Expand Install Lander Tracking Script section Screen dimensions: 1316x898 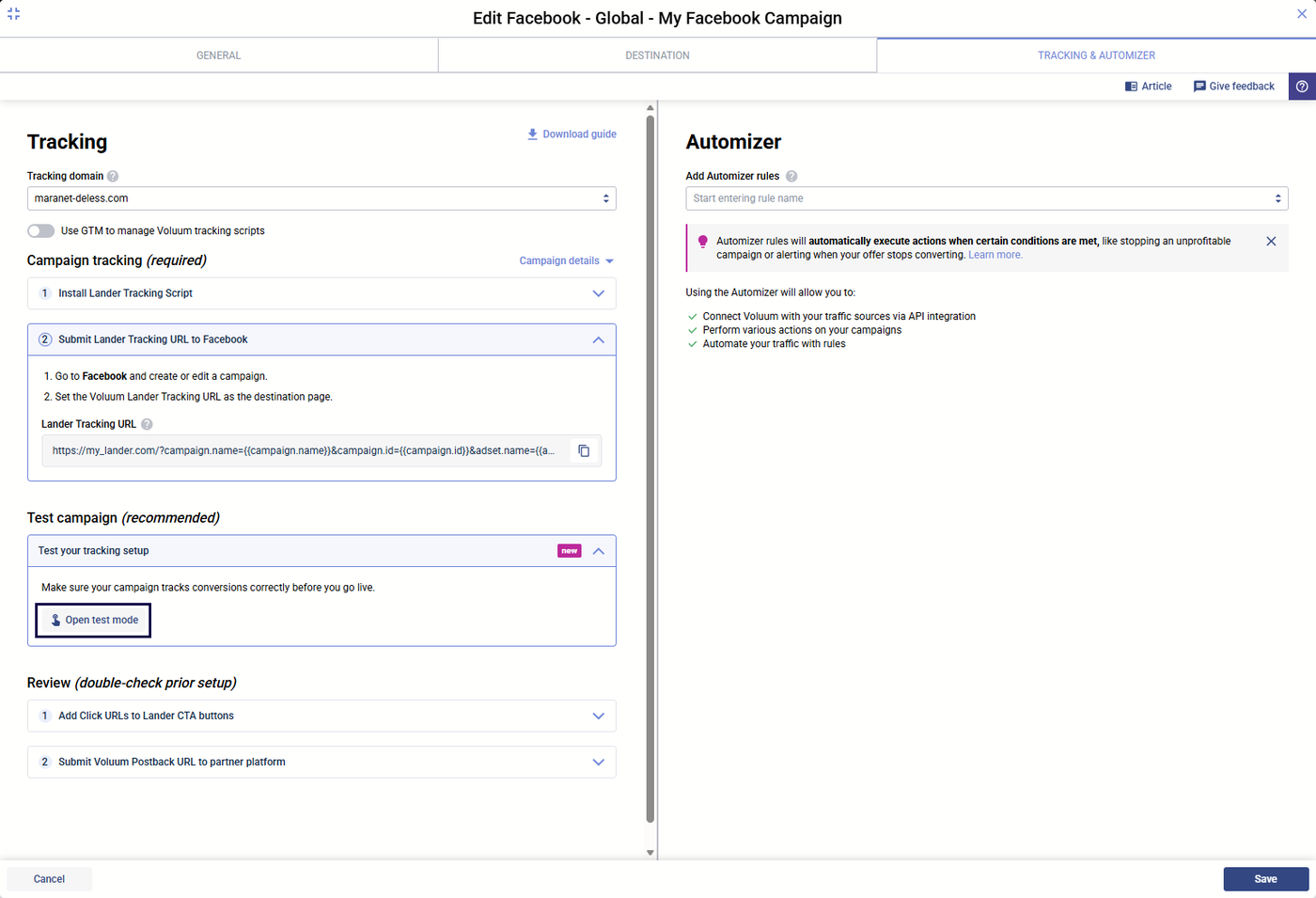(x=321, y=293)
